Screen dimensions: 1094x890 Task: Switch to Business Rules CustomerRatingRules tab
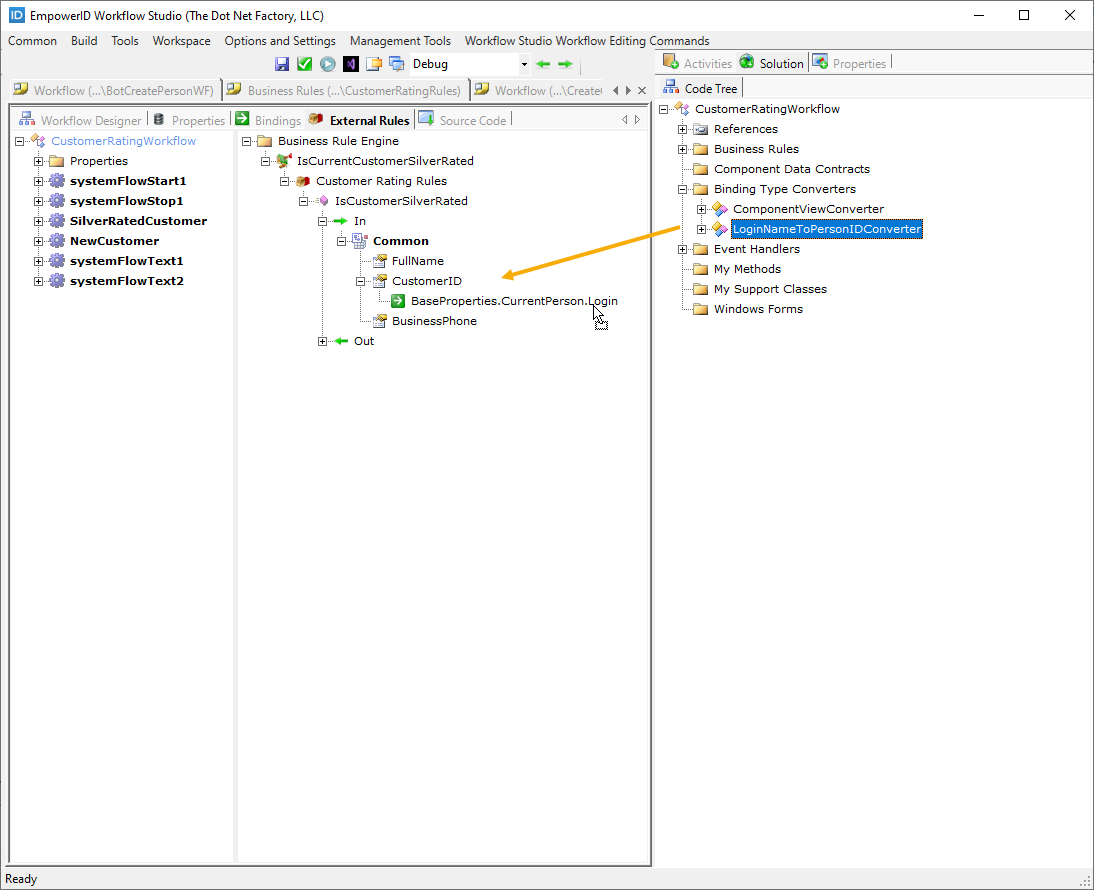pyautogui.click(x=344, y=90)
